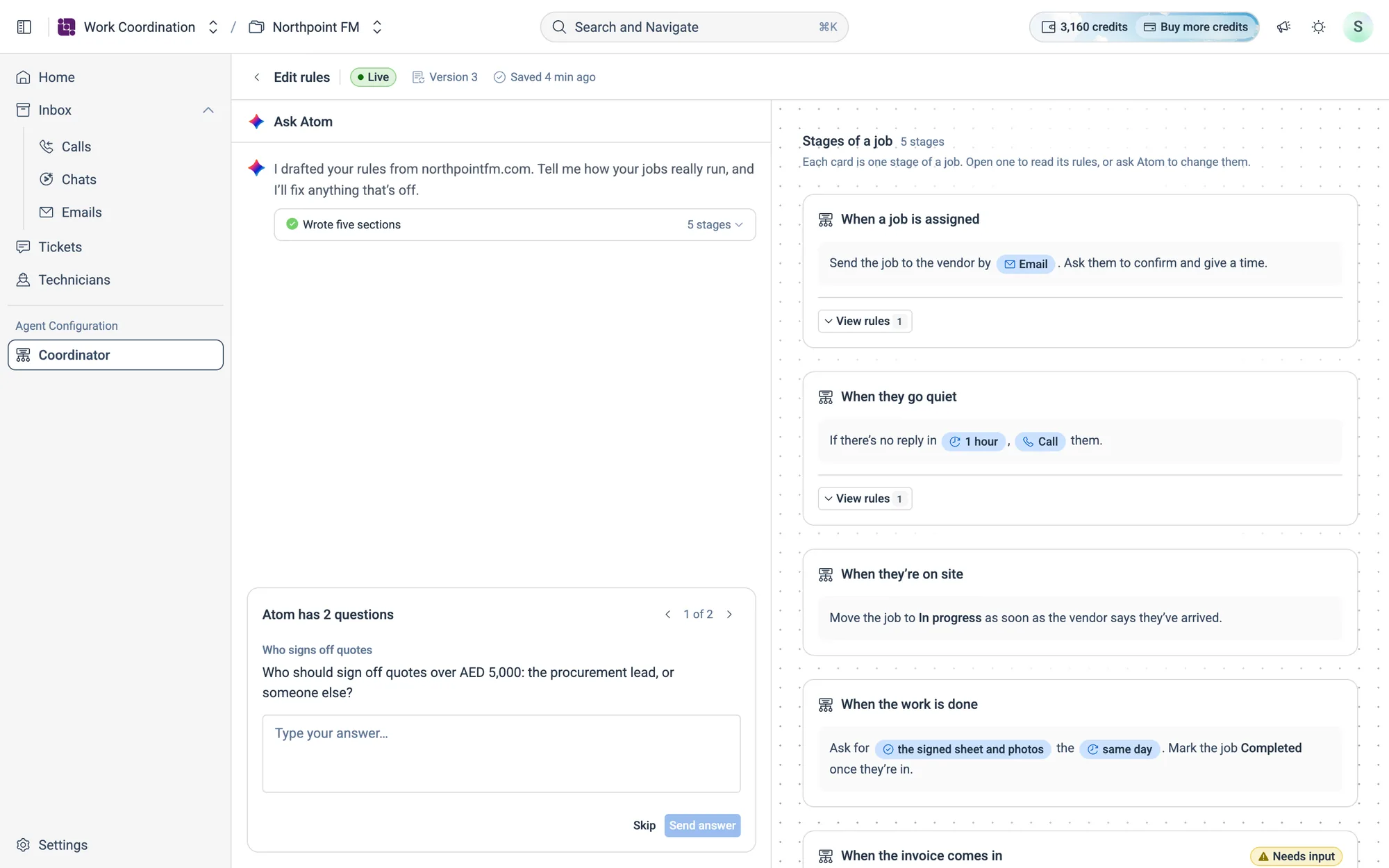Click the 1 hour chip
The height and width of the screenshot is (868, 1389).
(974, 442)
